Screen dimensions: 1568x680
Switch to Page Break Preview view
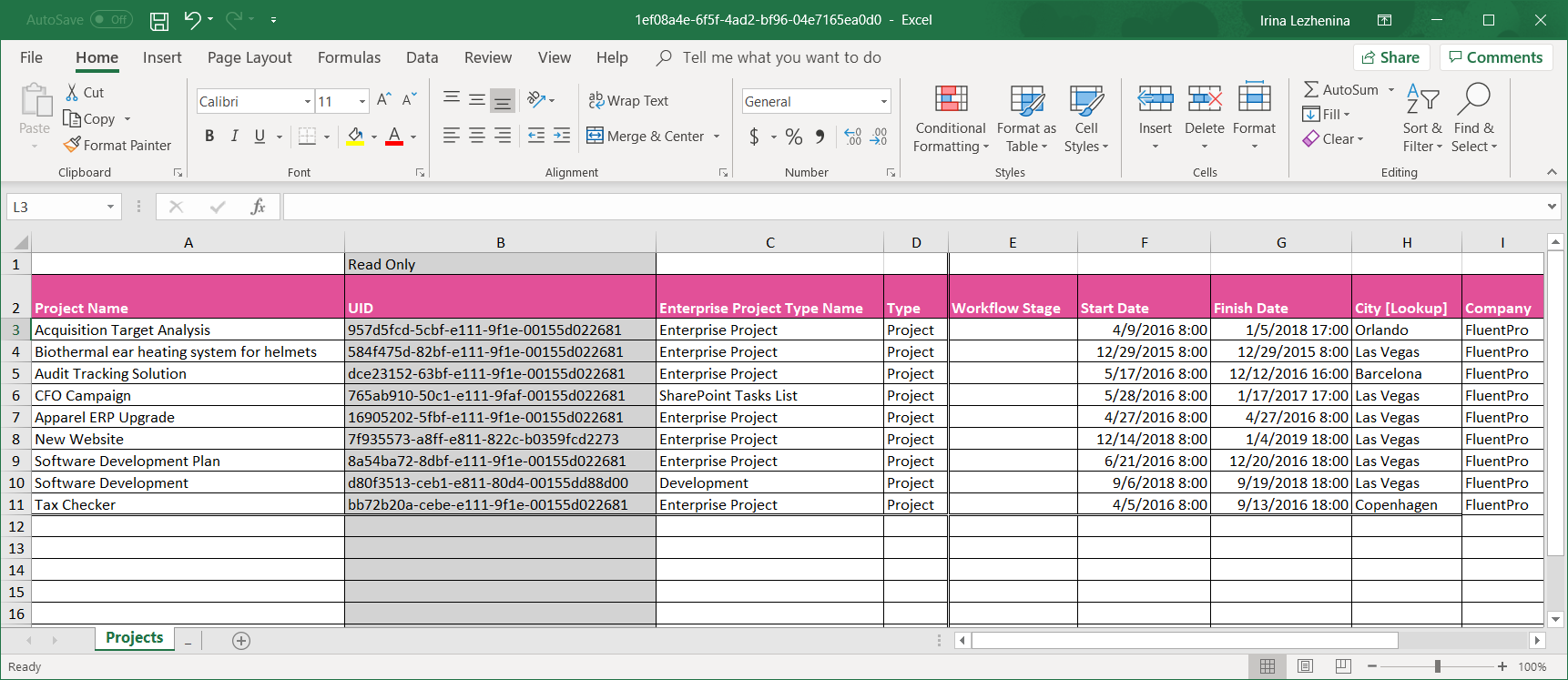(x=1343, y=666)
